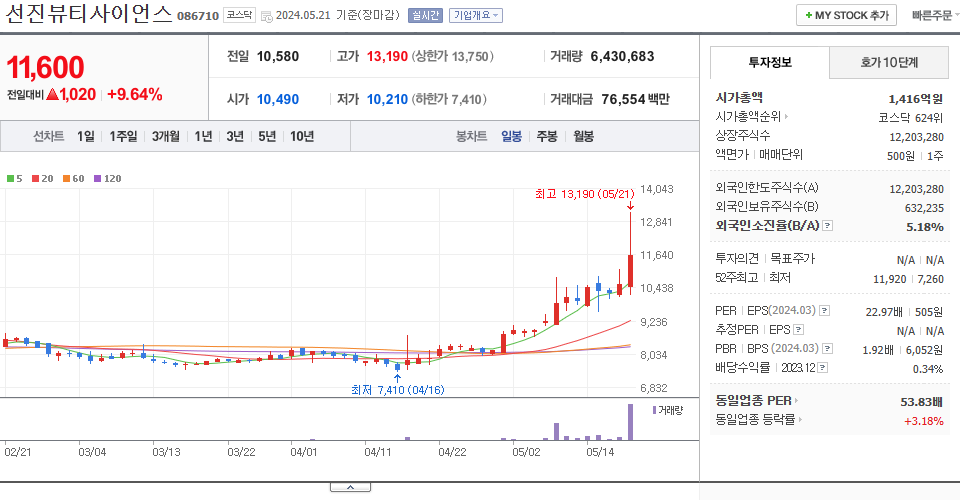Select the 월봉 monthly candle chart
This screenshot has height=500, width=960.
(x=583, y=136)
